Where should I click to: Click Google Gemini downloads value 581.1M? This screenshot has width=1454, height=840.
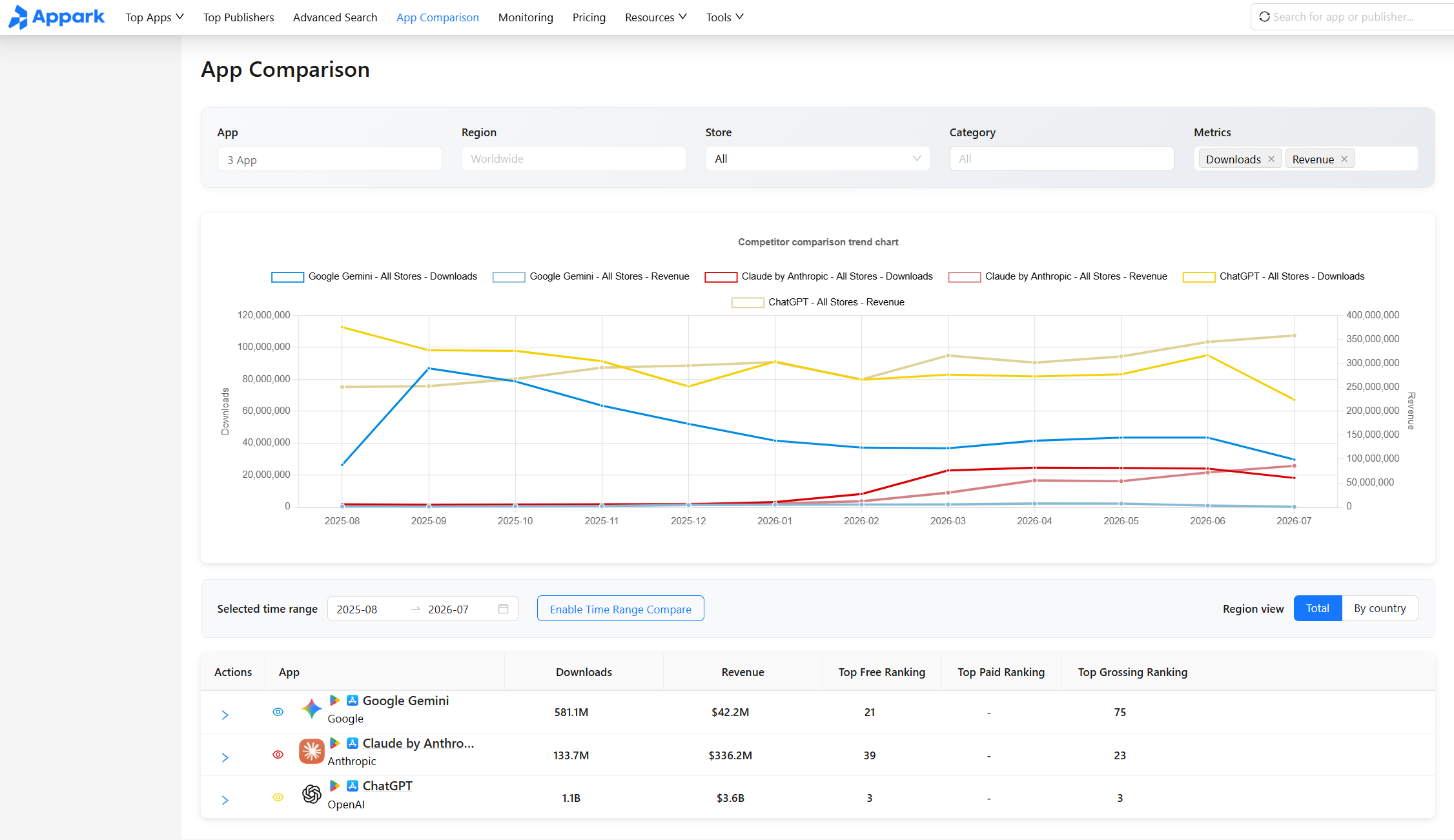tap(571, 712)
